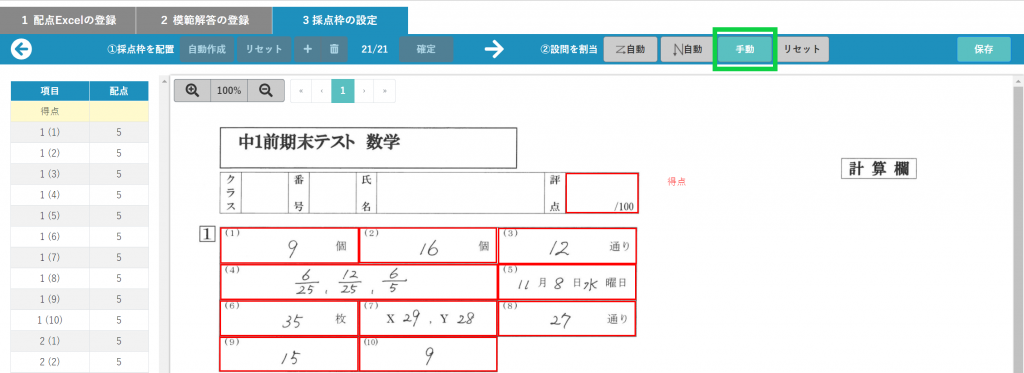Zoom in with magnifier plus icon

pyautogui.click(x=192, y=91)
